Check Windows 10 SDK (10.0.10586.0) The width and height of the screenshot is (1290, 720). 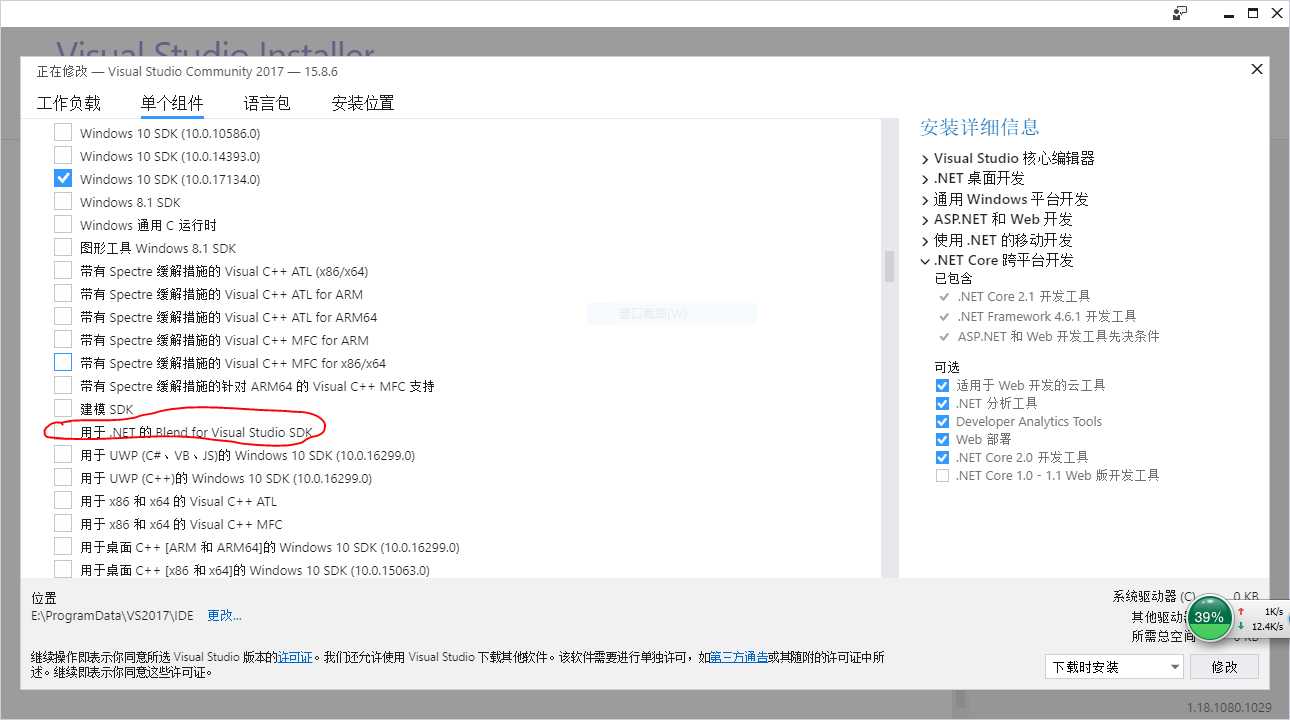tap(63, 132)
